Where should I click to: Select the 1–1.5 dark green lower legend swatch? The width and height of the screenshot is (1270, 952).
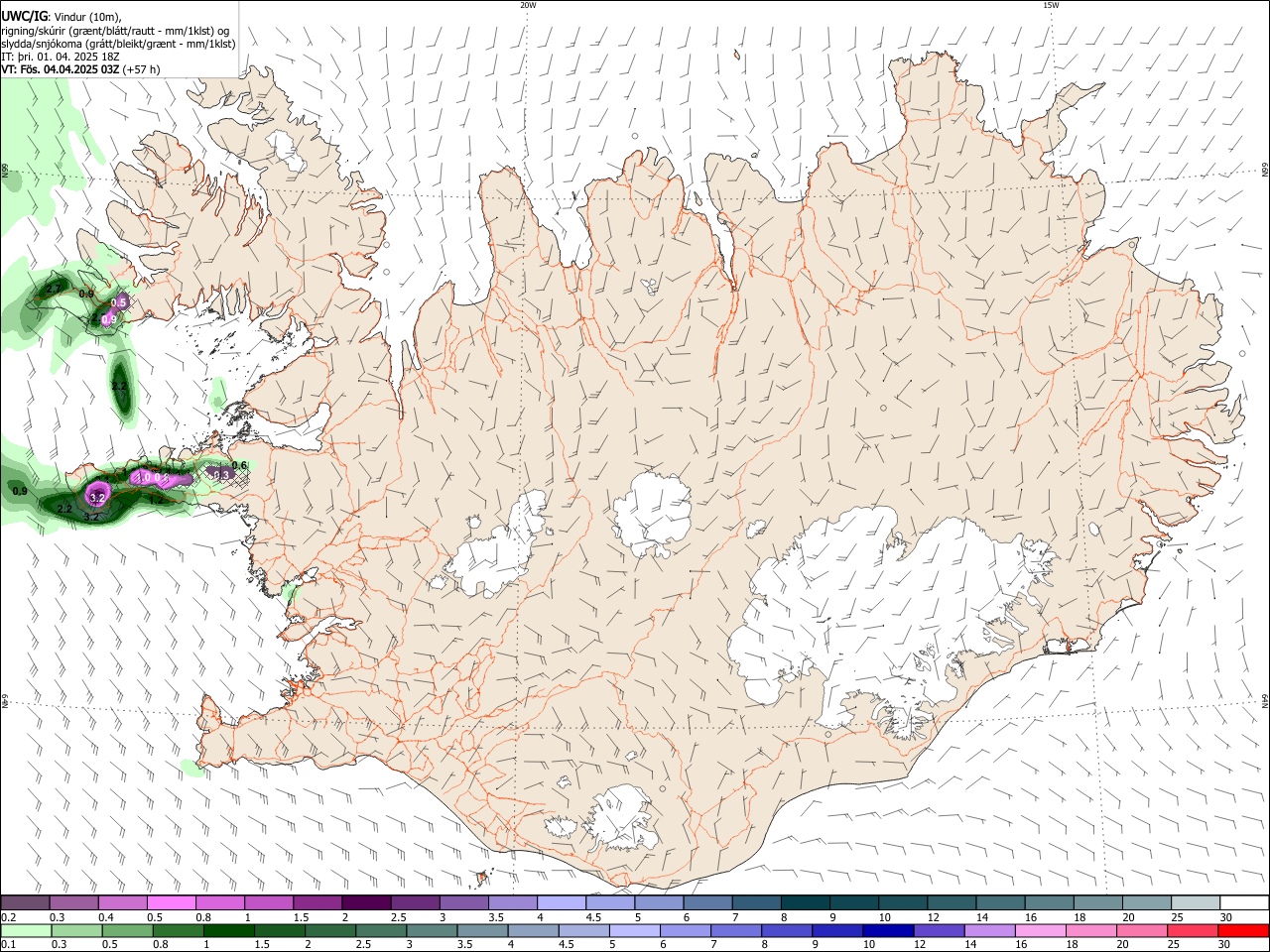click(x=229, y=931)
